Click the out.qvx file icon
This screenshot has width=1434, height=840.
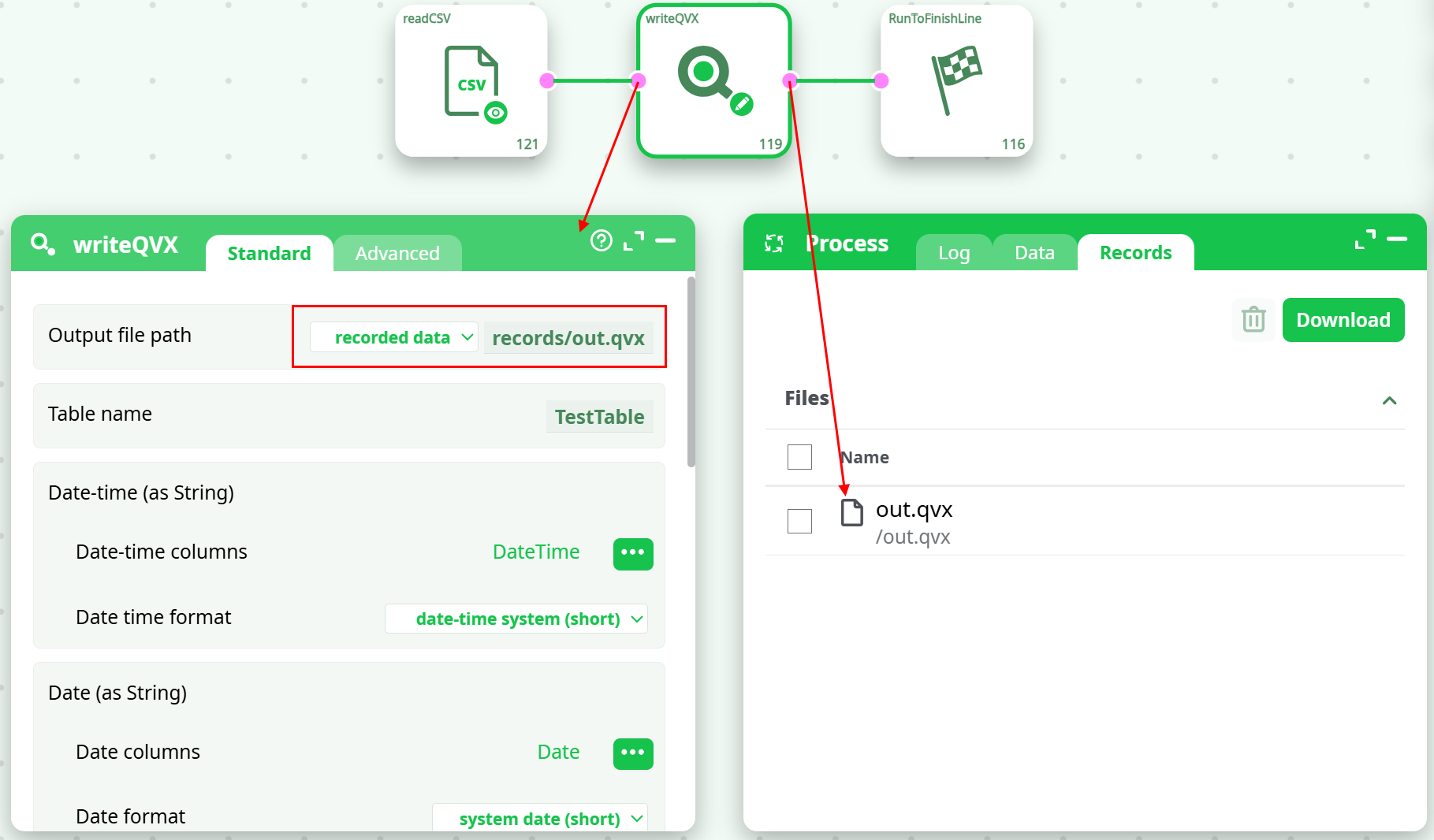[x=851, y=513]
